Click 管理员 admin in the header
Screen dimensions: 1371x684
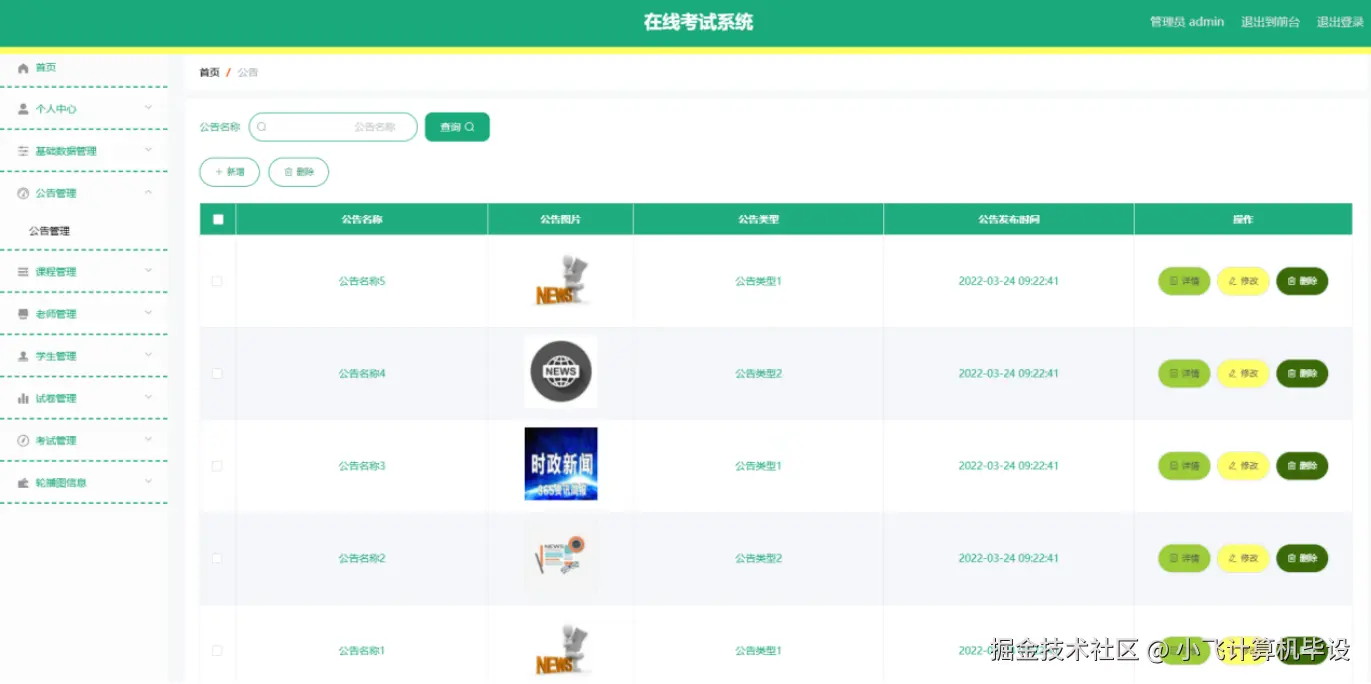click(x=1187, y=22)
